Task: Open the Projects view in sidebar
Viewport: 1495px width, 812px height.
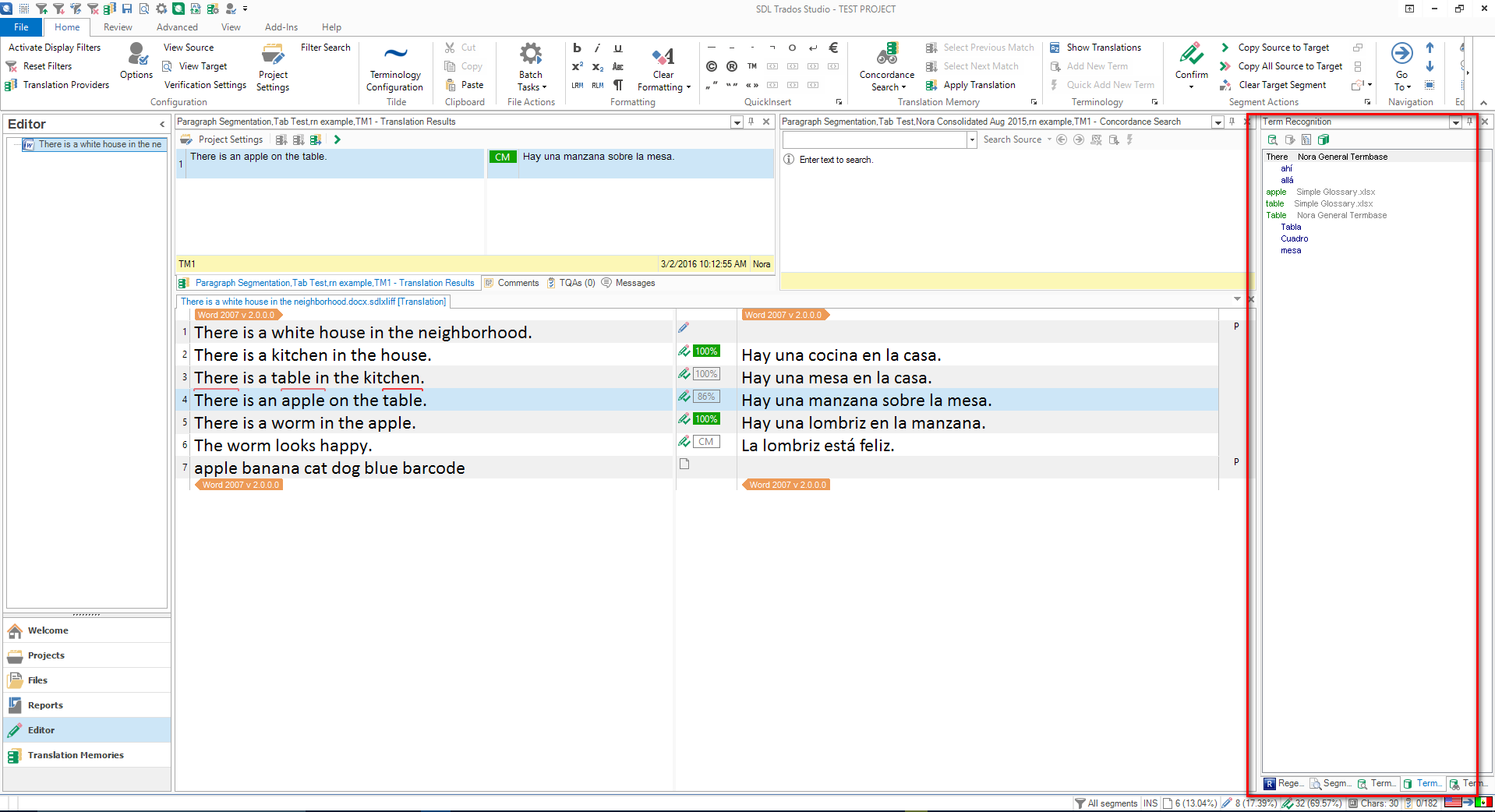Action: coord(87,655)
